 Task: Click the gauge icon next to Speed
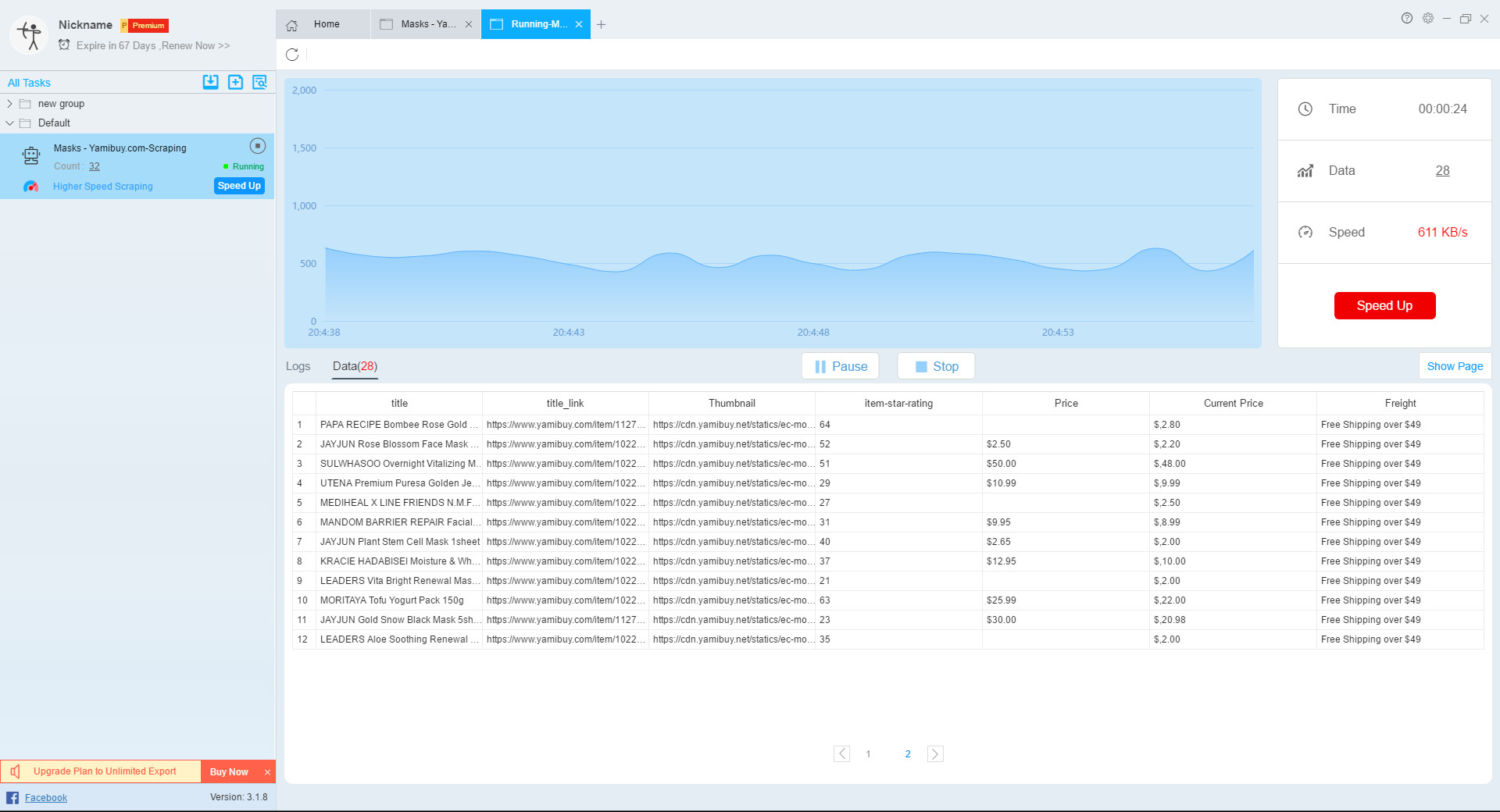1305,233
